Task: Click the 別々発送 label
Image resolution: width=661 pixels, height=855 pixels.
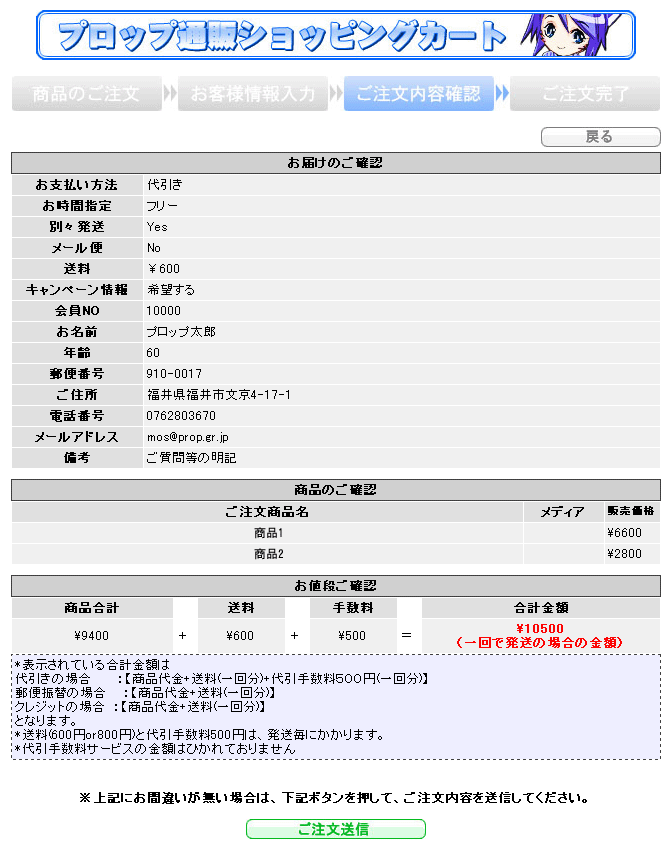Action: (x=77, y=227)
